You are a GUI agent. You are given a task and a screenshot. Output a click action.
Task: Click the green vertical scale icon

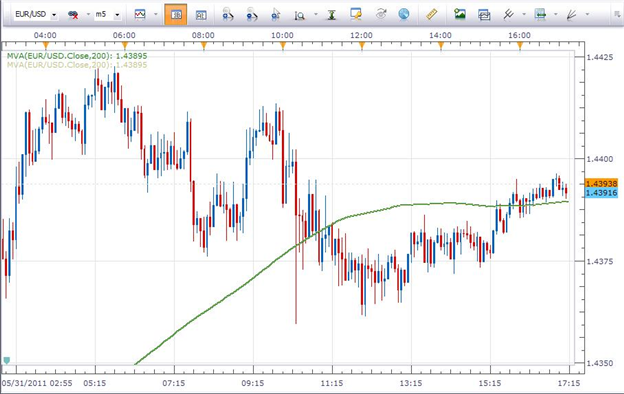pos(332,15)
